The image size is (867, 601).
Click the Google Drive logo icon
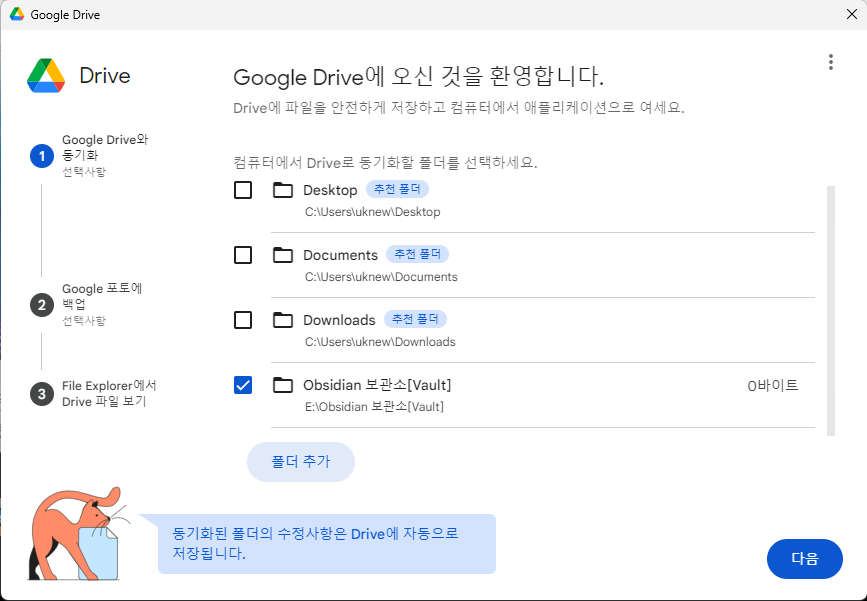pyautogui.click(x=46, y=76)
